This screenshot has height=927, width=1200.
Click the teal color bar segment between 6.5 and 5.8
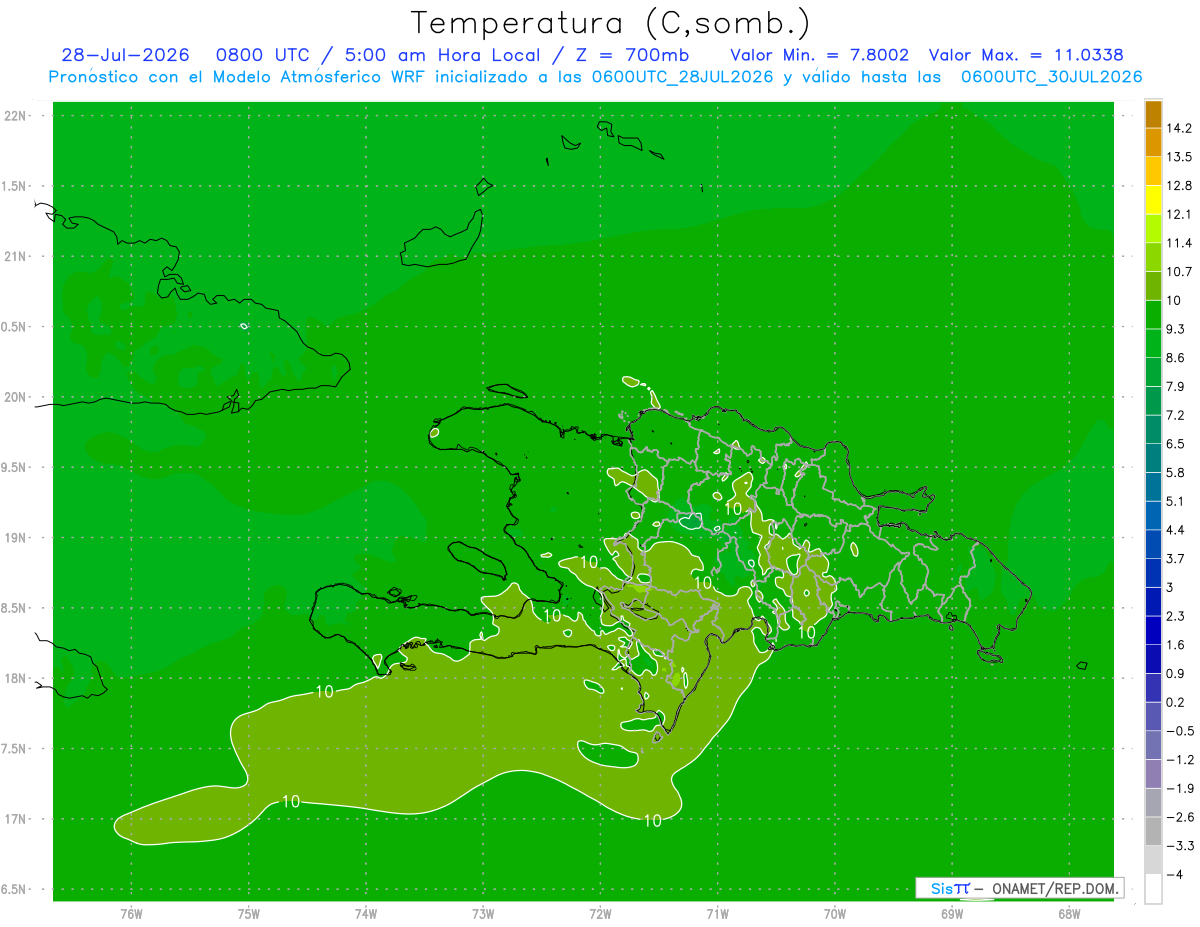(x=1153, y=457)
